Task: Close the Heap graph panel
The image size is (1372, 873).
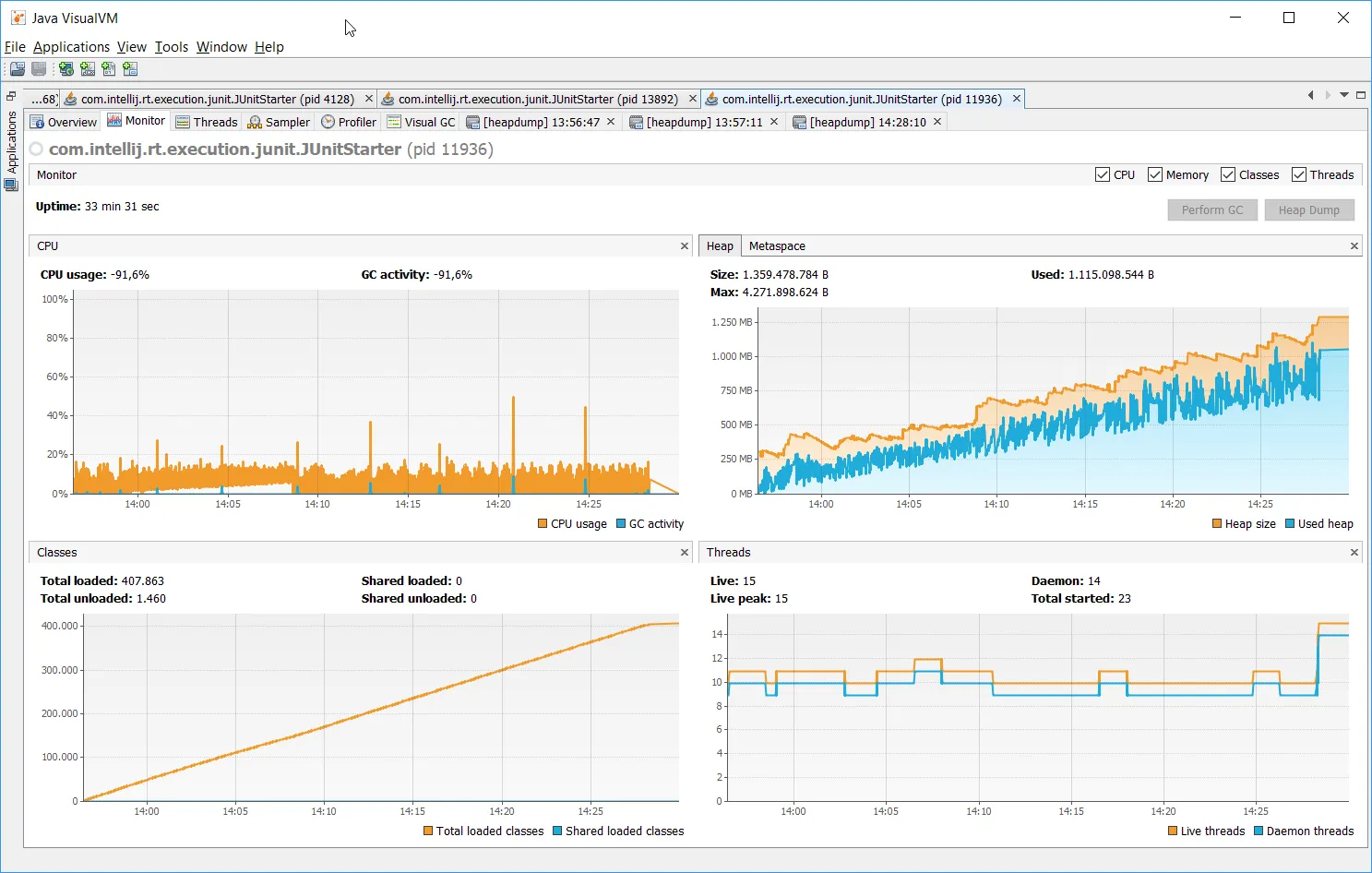Action: click(1354, 246)
